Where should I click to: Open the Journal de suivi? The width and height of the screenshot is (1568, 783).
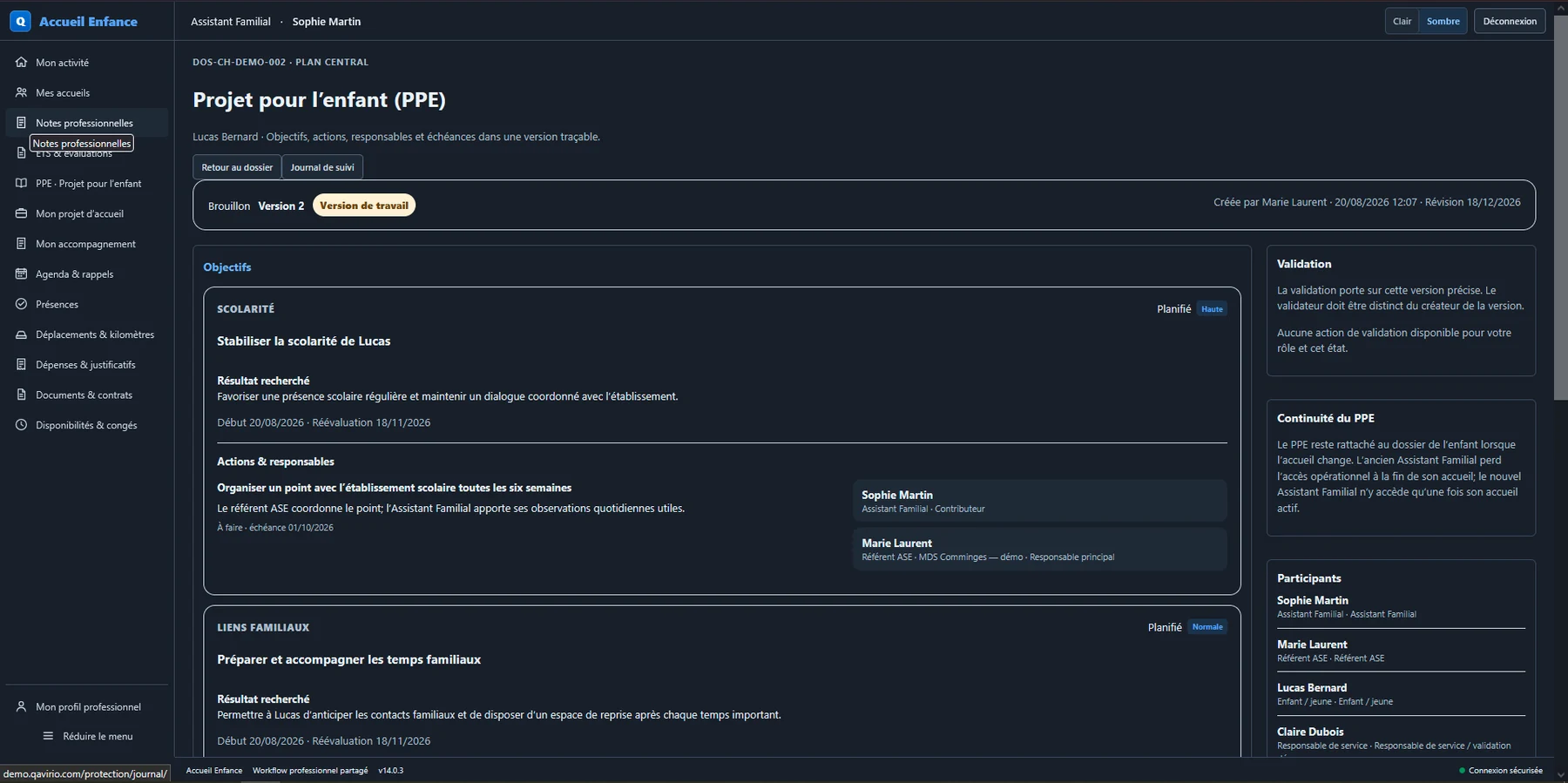click(x=322, y=167)
